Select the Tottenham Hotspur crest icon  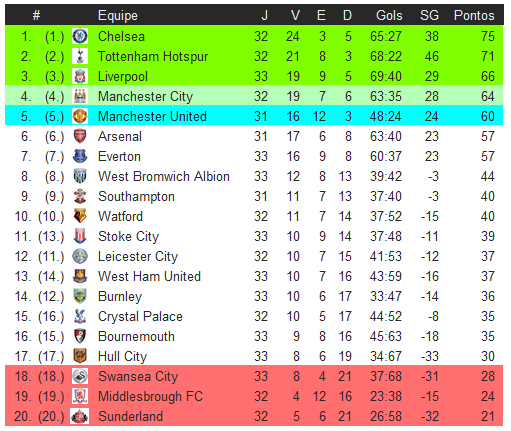pos(80,56)
